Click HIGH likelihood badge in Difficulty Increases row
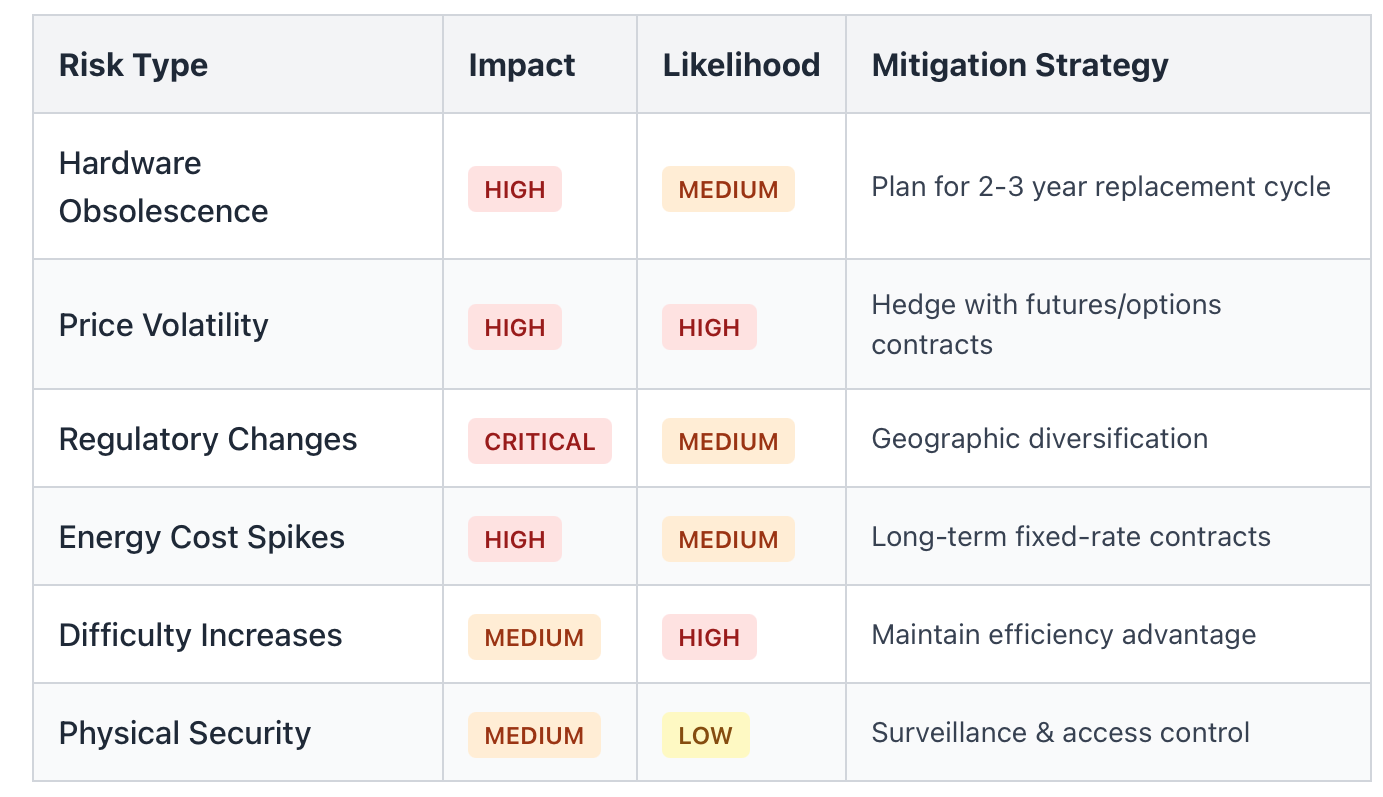The width and height of the screenshot is (1383, 797). coord(709,637)
